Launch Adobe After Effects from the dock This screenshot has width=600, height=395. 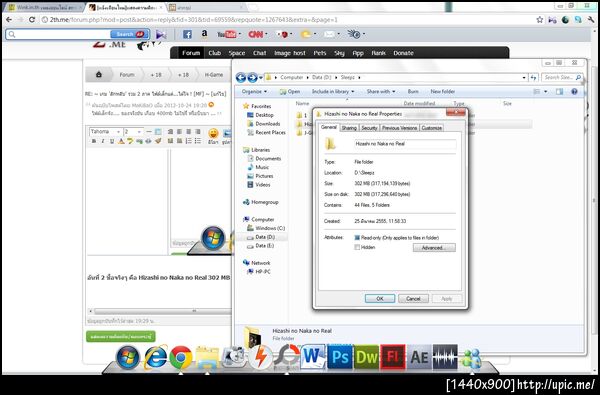[x=419, y=357]
